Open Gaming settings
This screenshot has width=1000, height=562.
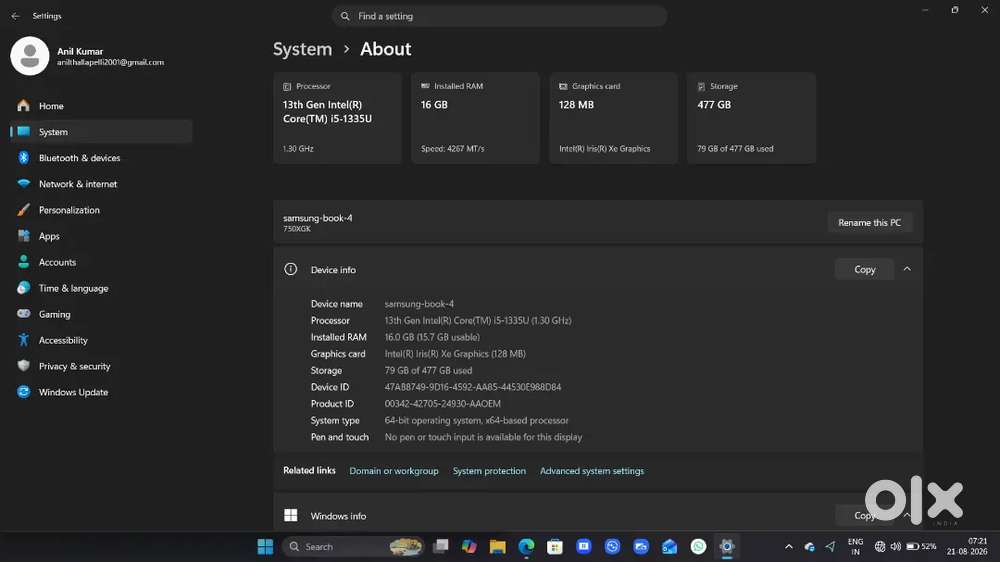click(101, 314)
